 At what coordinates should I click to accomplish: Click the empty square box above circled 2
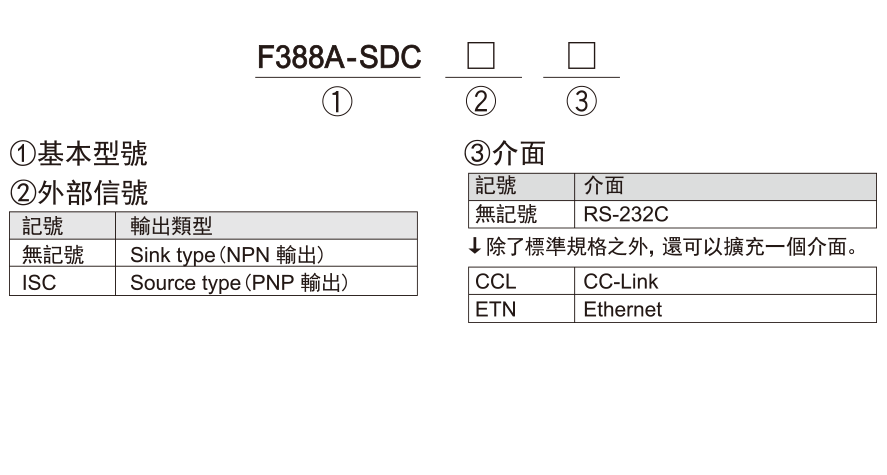(x=481, y=55)
